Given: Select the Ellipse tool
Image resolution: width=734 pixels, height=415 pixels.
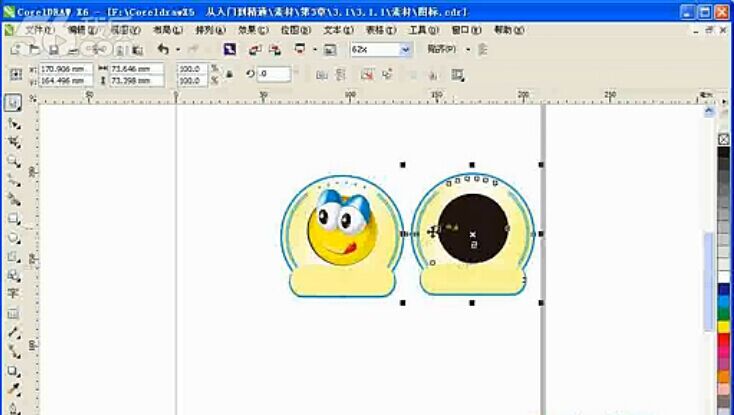Looking at the screenshot, I should coord(14,238).
